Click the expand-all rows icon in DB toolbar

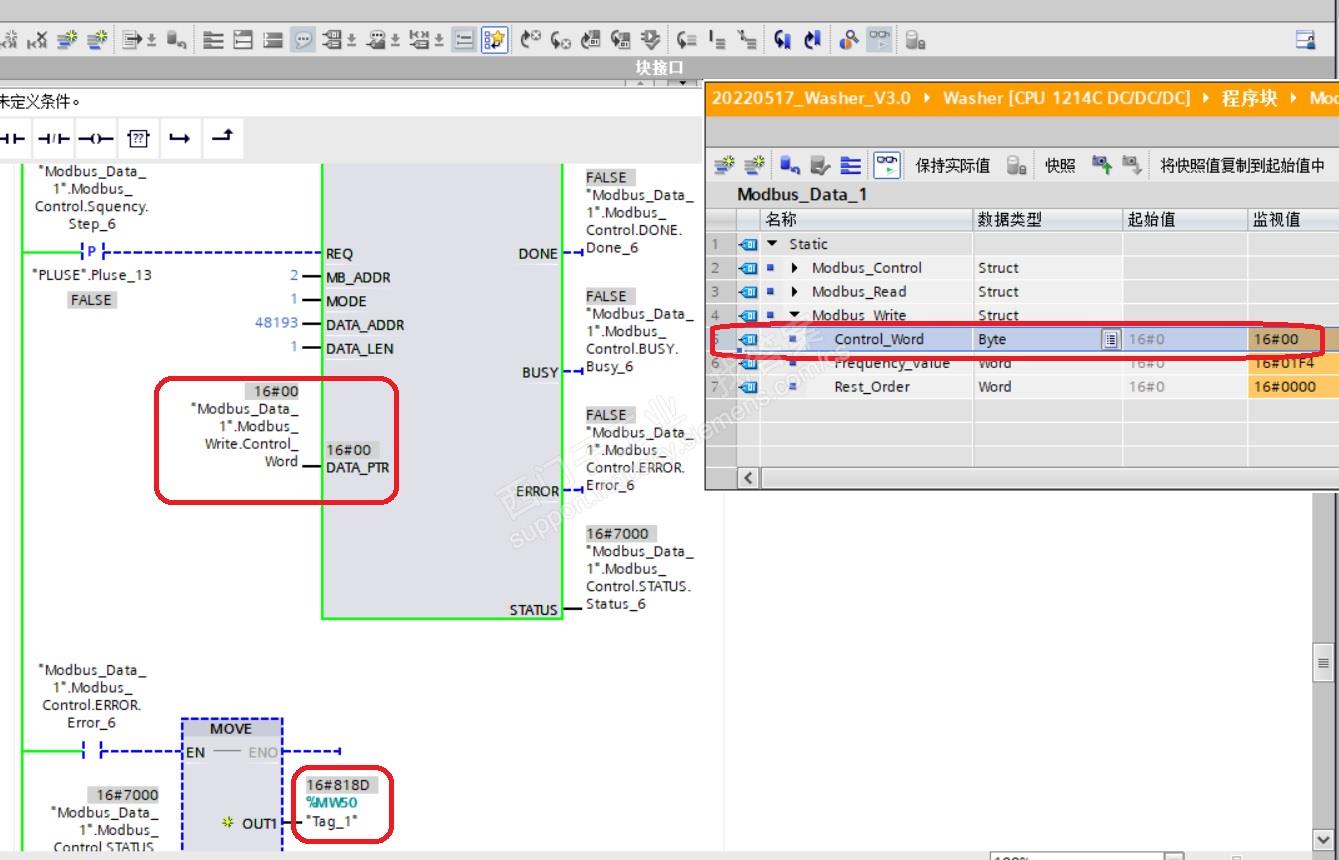coord(851,165)
